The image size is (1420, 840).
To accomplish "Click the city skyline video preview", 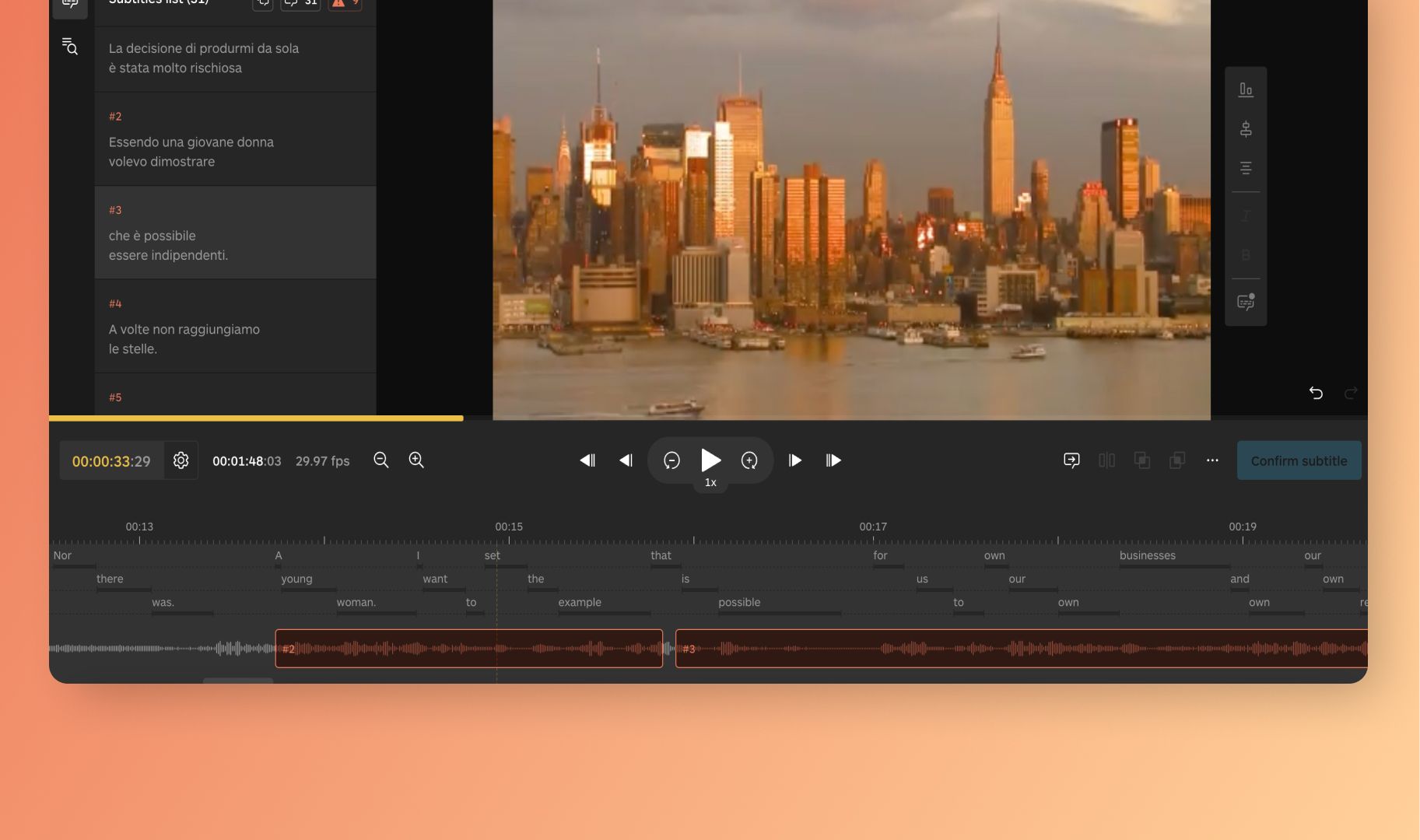I will point(851,210).
